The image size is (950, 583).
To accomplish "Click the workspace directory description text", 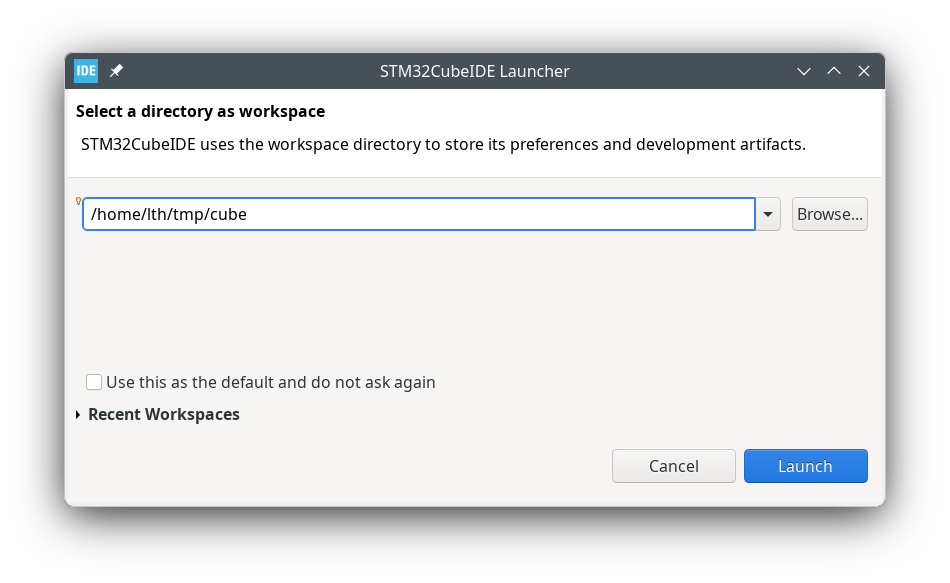I will click(443, 144).
